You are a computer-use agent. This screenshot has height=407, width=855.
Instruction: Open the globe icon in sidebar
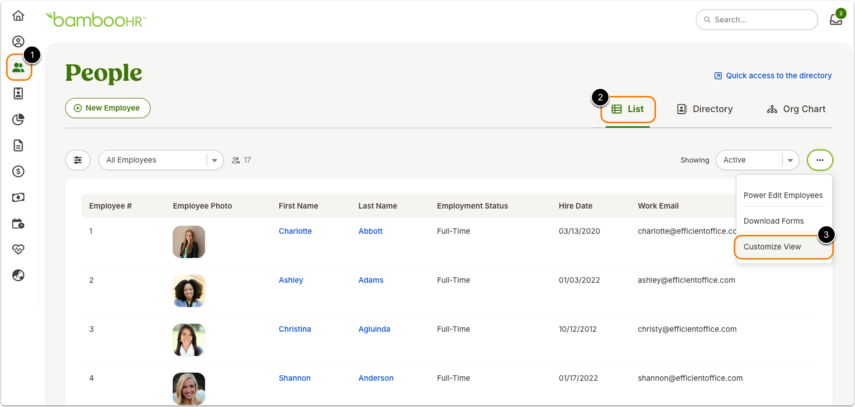[18, 275]
